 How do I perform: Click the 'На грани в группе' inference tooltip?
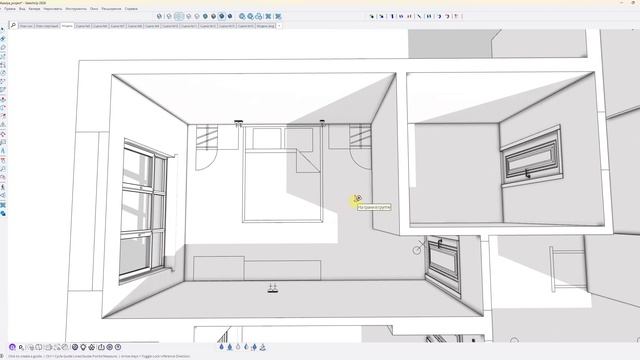pos(374,207)
